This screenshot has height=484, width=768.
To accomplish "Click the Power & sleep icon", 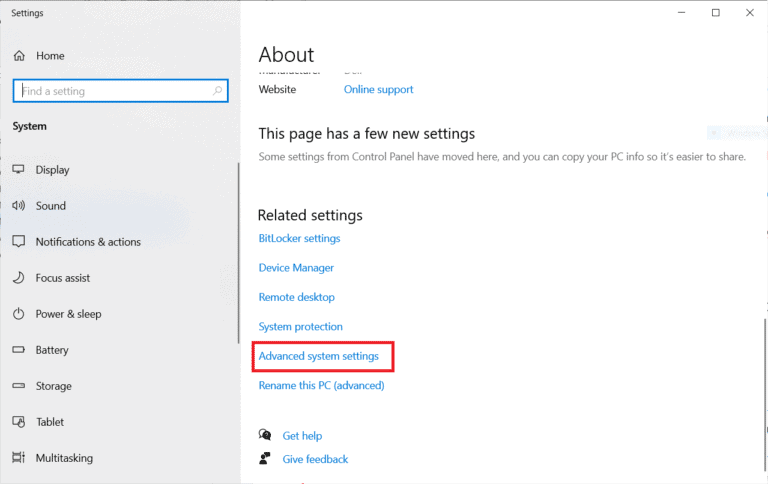I will pyautogui.click(x=19, y=314).
